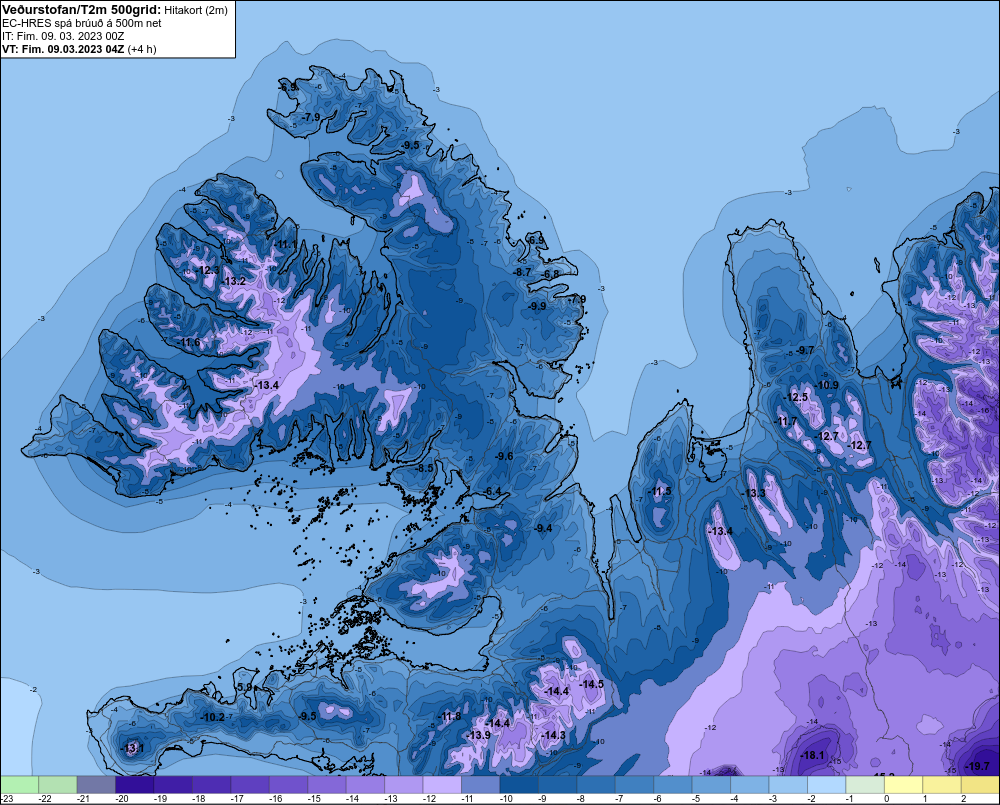Click the -5.9 temperature label on the map
The image size is (1000, 805).
pos(244,687)
